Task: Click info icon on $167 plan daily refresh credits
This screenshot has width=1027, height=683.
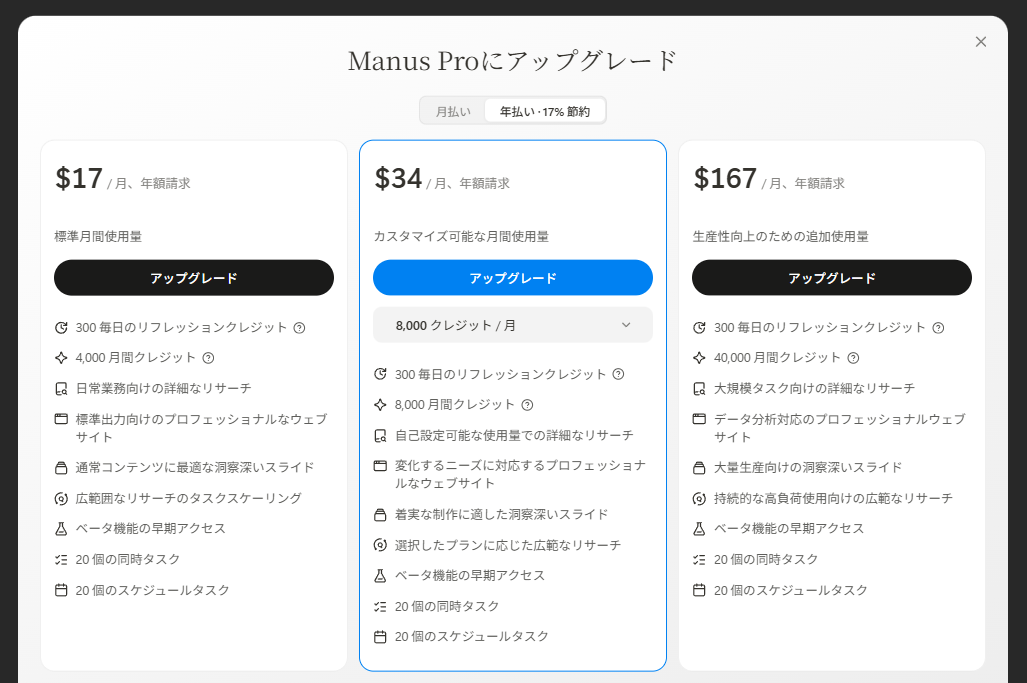Action: pyautogui.click(x=938, y=328)
